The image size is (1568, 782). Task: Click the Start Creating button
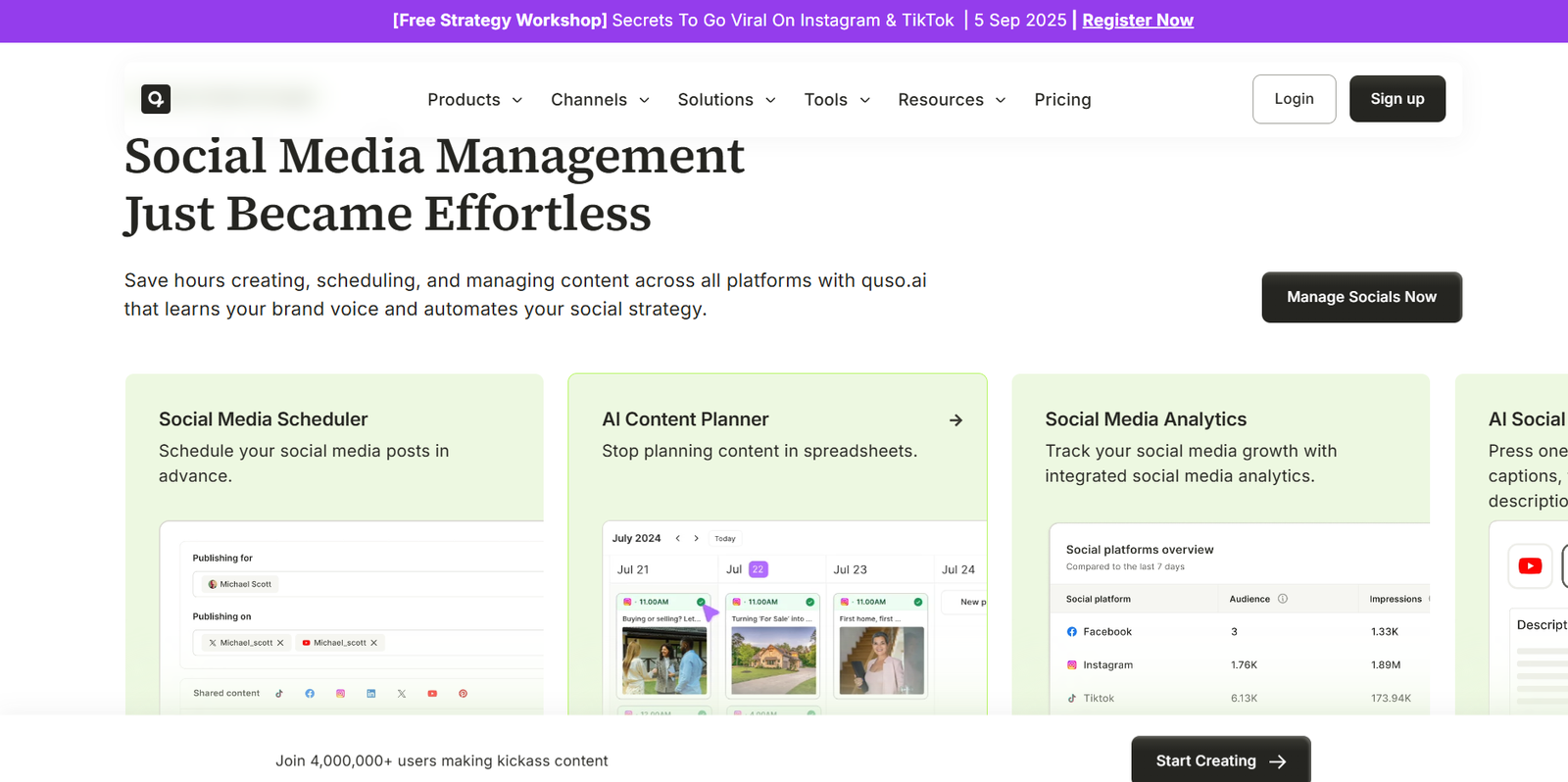click(x=1220, y=760)
